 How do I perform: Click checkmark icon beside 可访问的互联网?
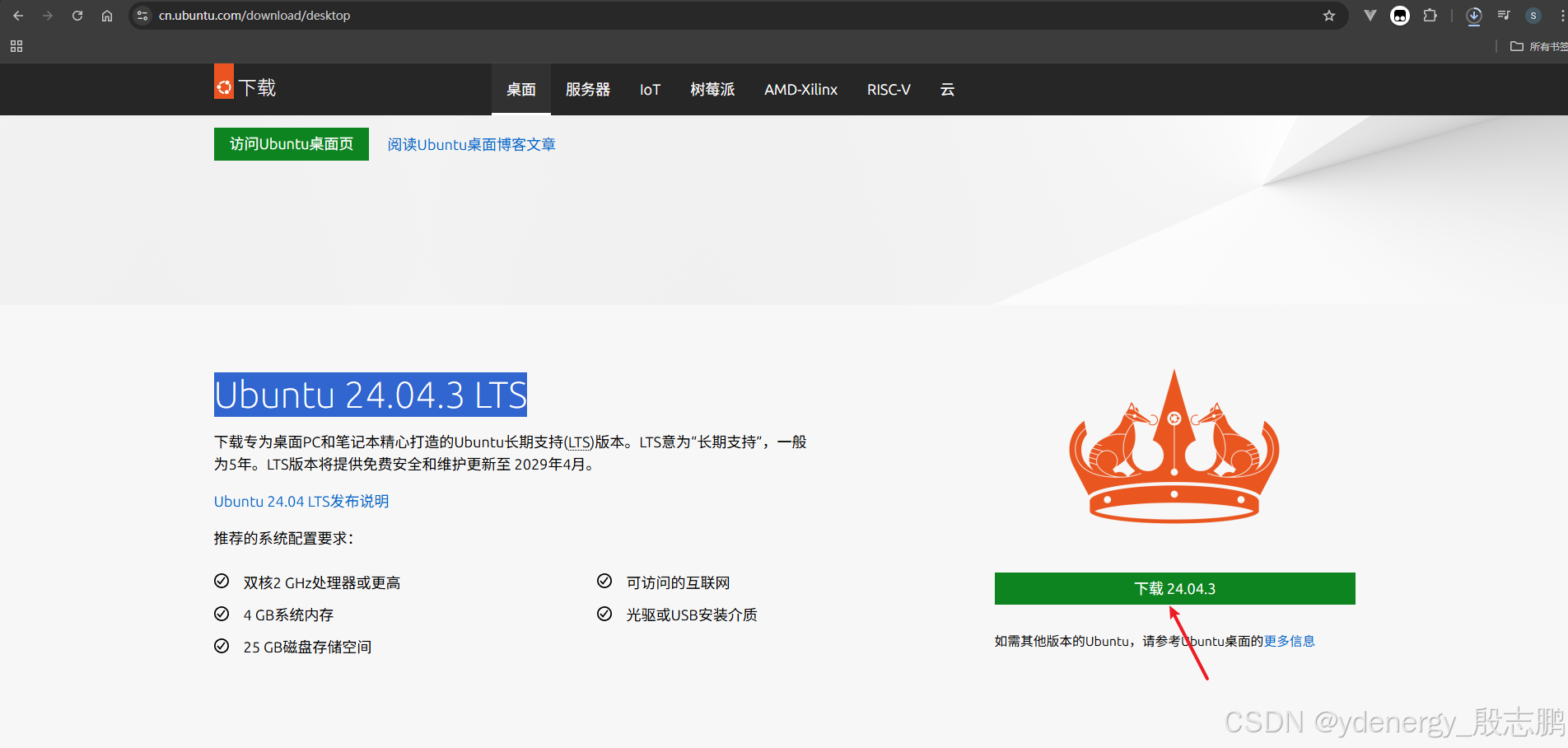tap(604, 581)
